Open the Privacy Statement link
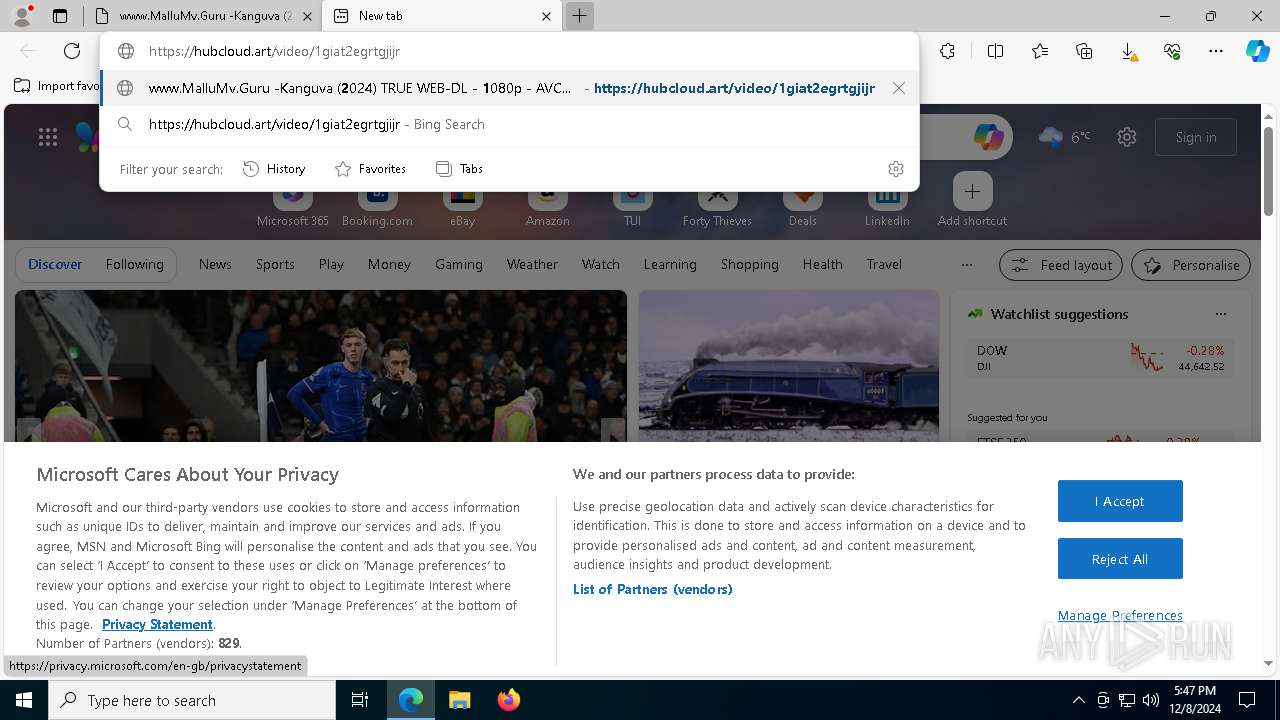1280x720 pixels. coord(157,624)
